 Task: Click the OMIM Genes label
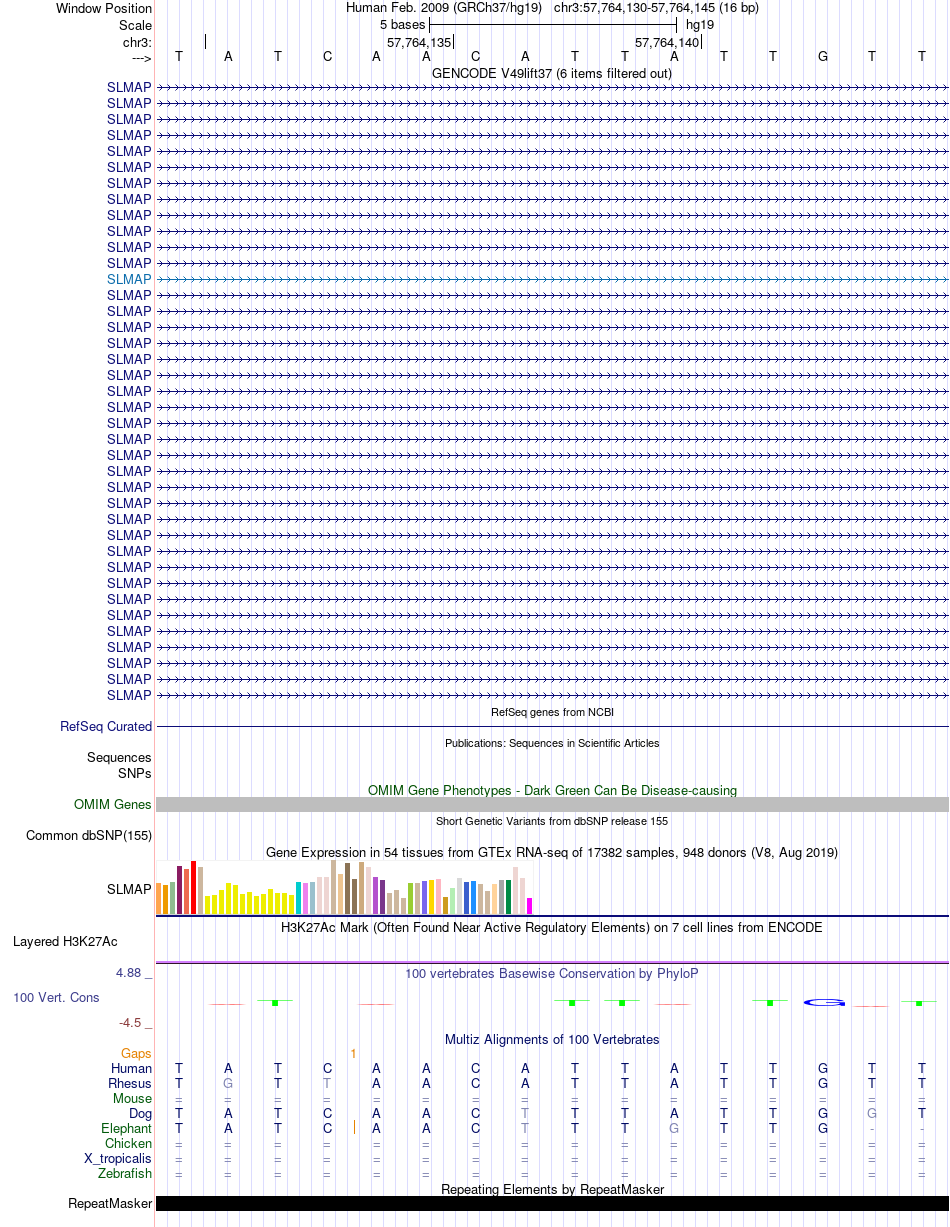pos(113,805)
